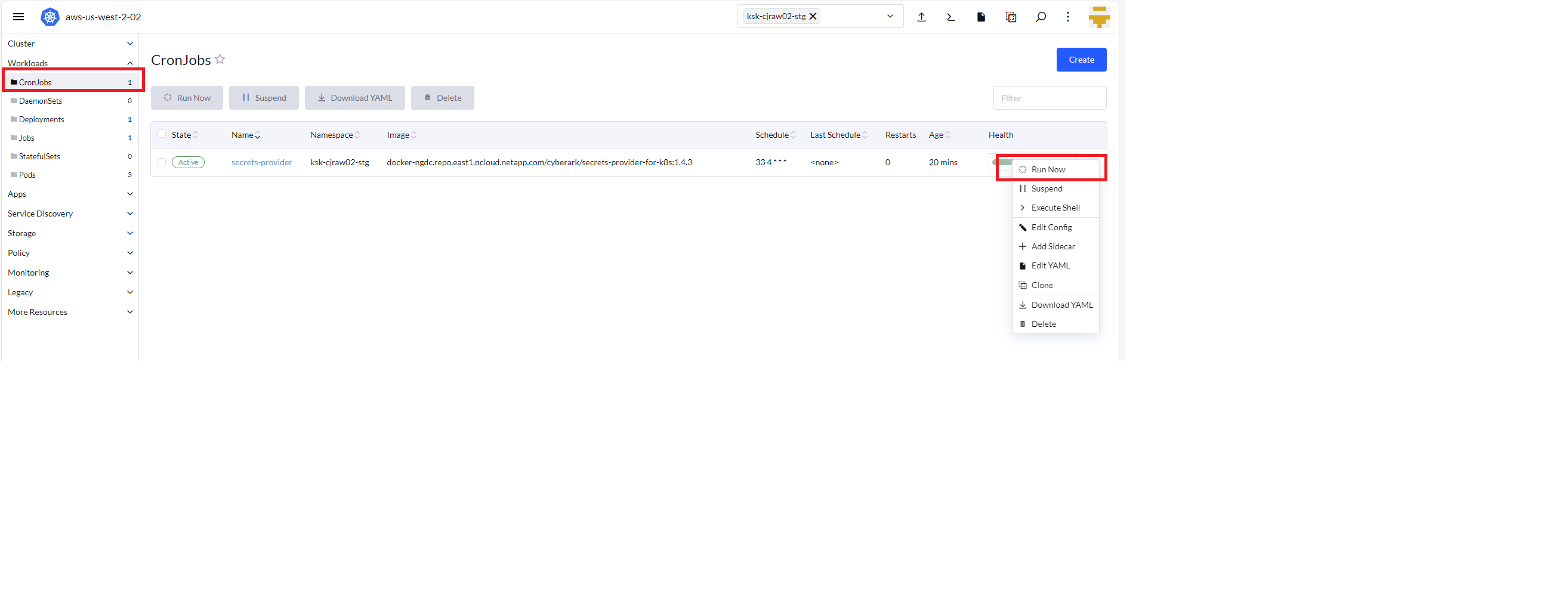Click the user avatar icon
Viewport: 1568px width, 606px height.
pyautogui.click(x=1098, y=17)
